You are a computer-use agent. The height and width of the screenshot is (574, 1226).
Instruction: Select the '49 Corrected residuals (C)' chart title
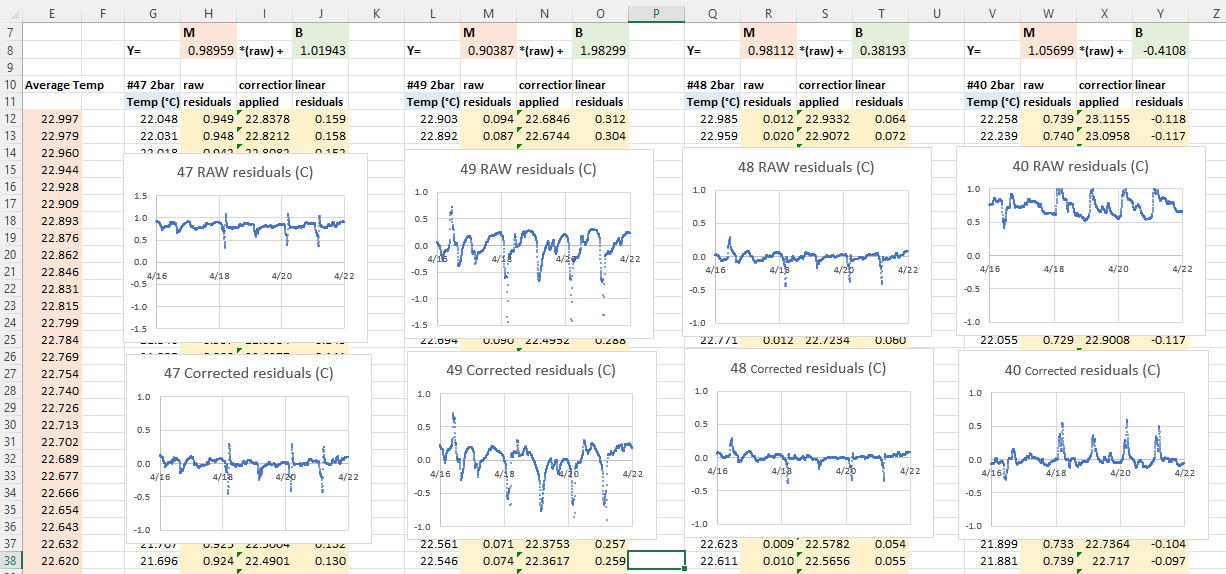[530, 370]
